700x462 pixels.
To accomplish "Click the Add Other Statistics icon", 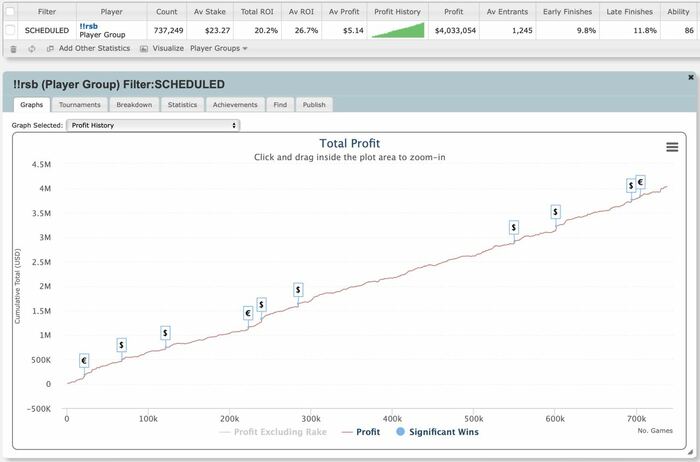I will pos(50,48).
